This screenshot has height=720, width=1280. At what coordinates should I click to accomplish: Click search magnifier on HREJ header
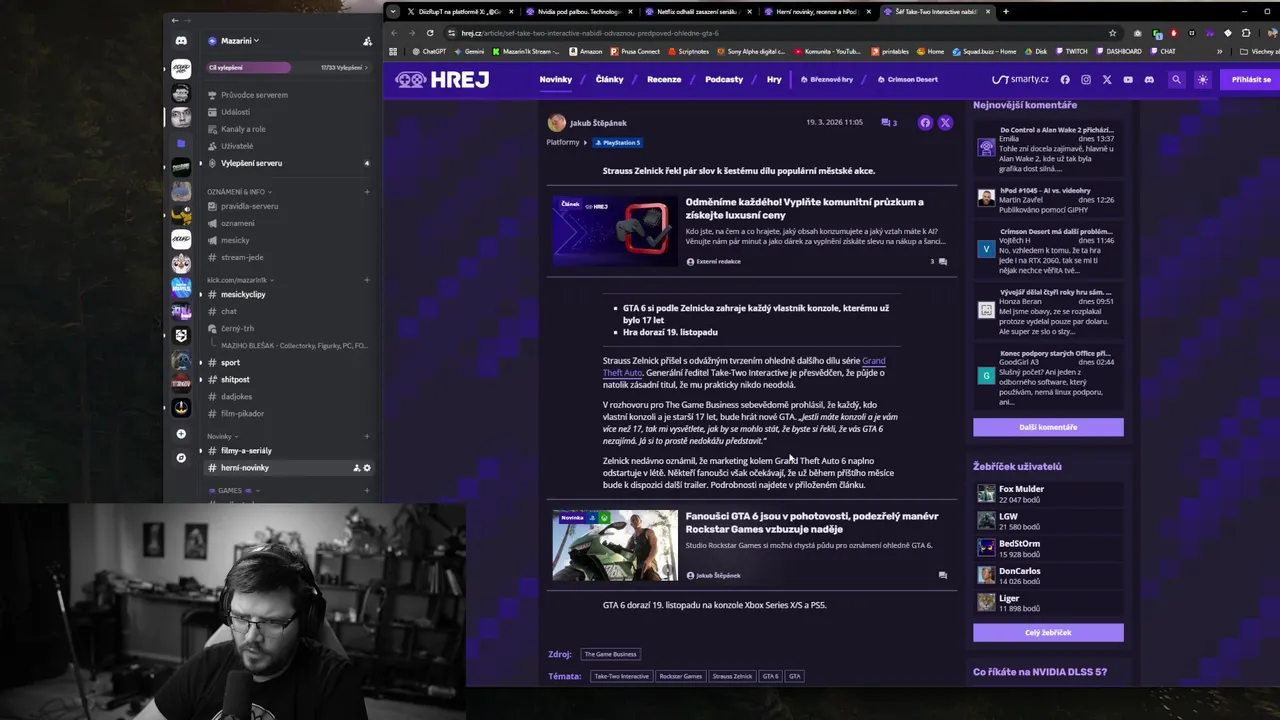click(1177, 79)
